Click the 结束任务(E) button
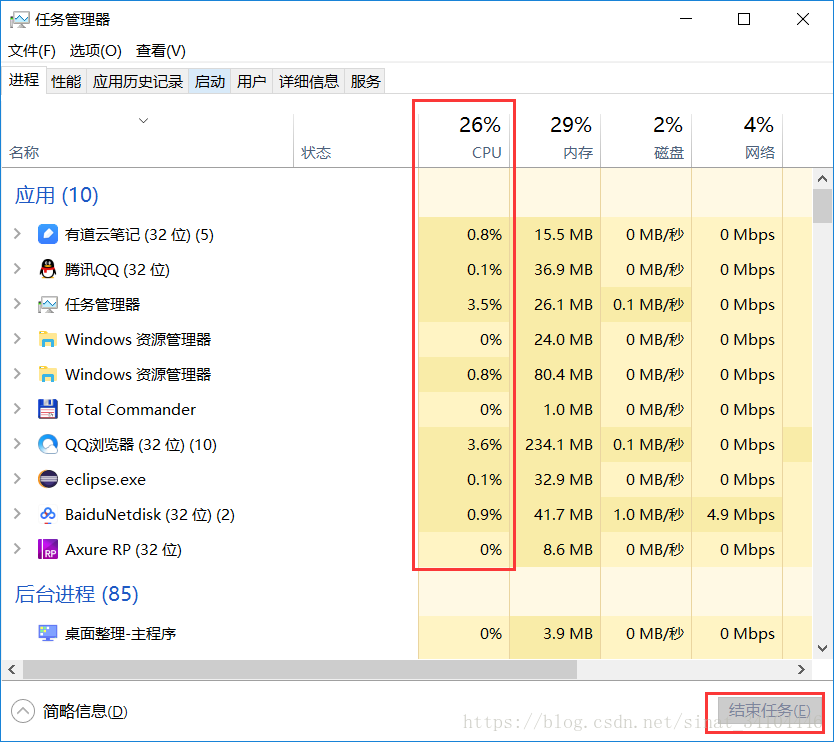Screen dimensions: 834x742 [x=769, y=710]
